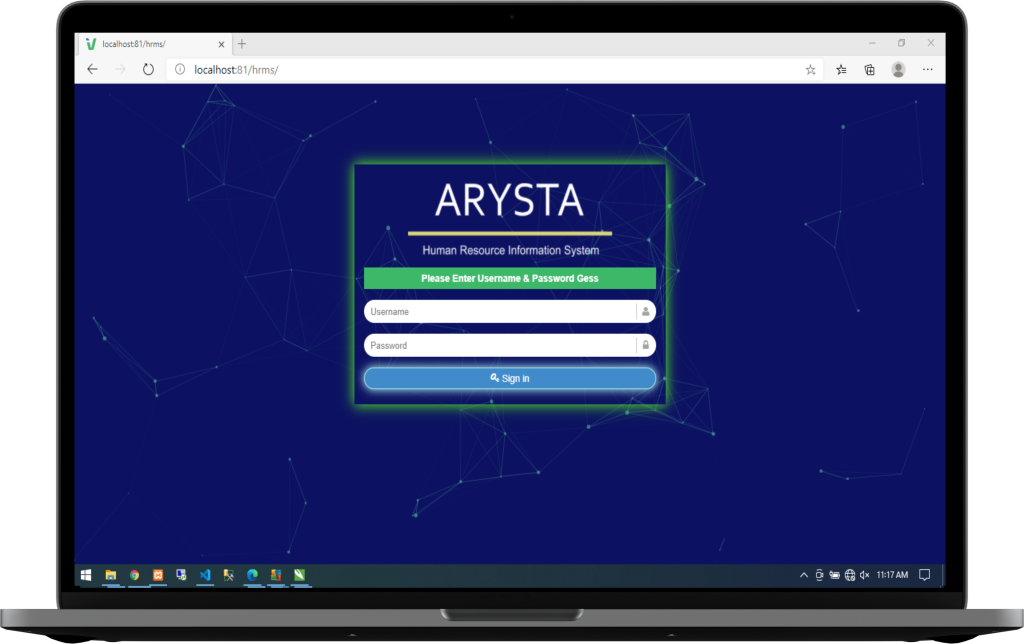
Task: Click the green Please Enter Username & Password banner
Action: coord(509,278)
